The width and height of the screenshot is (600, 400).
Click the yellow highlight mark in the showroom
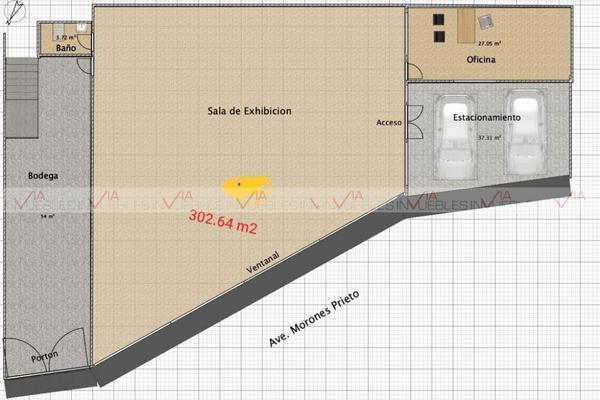pyautogui.click(x=245, y=185)
